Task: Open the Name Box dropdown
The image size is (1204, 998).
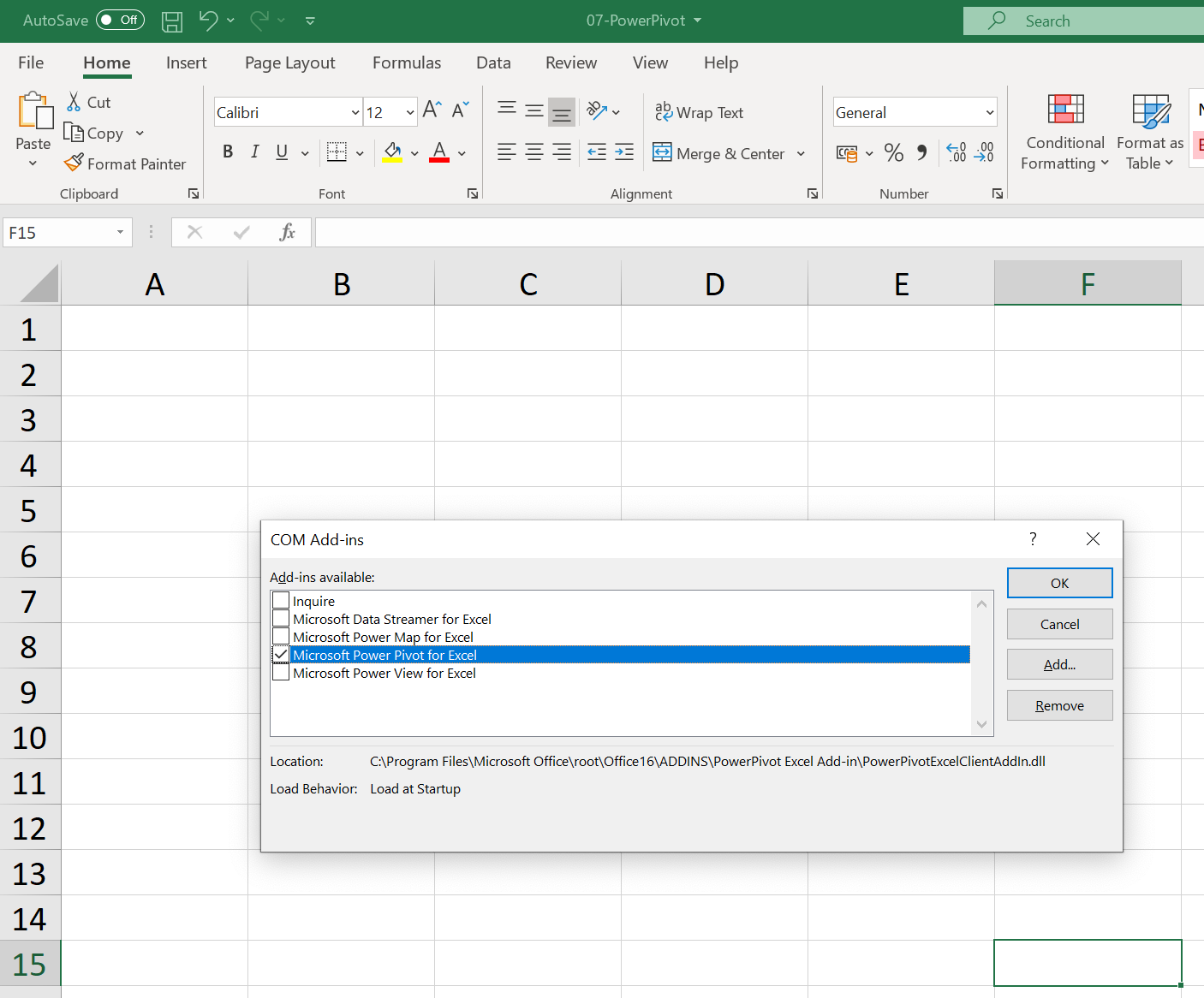Action: (120, 232)
